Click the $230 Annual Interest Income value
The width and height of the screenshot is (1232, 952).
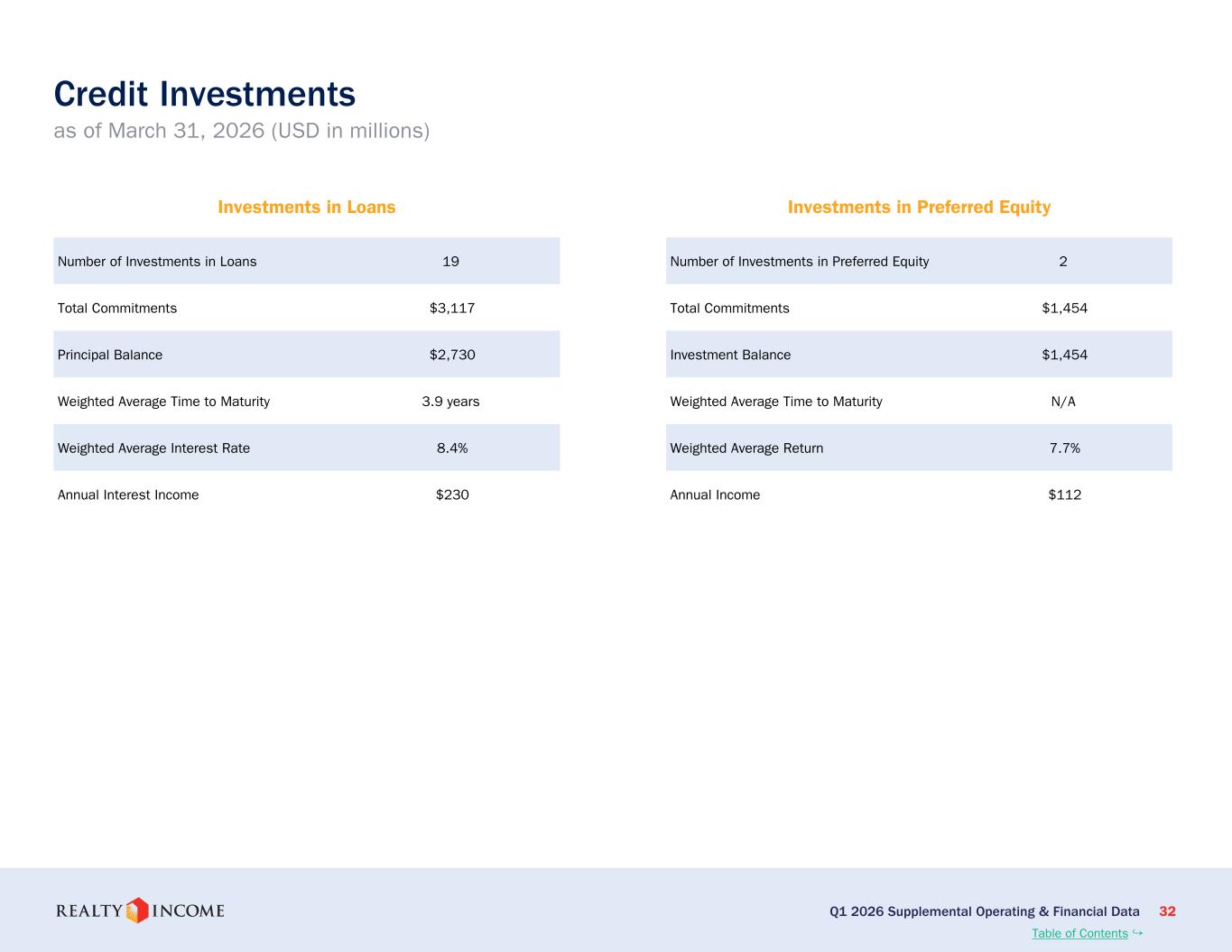452,494
